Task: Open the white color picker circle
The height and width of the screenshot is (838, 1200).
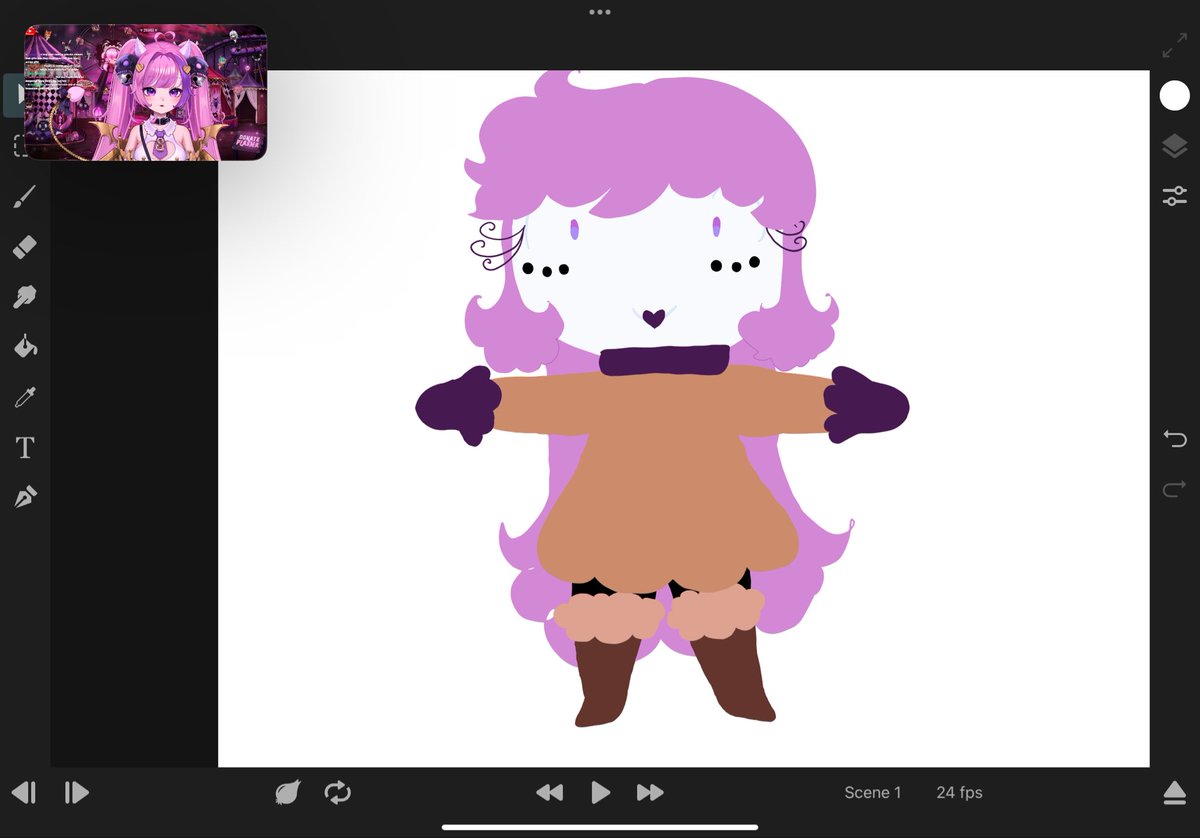Action: coord(1174,96)
